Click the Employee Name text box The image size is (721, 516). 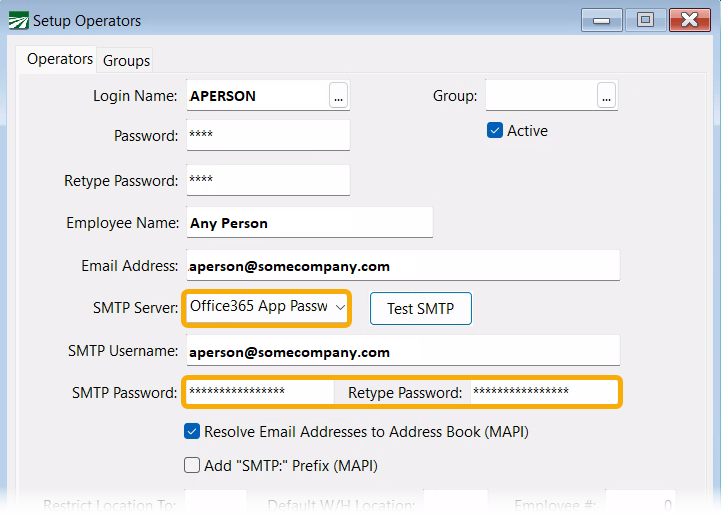click(x=309, y=223)
